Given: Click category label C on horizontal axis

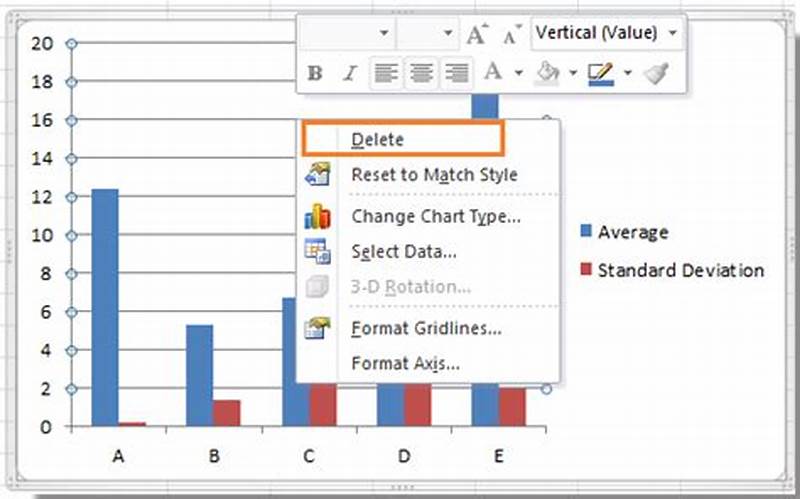Looking at the screenshot, I should coord(309,456).
